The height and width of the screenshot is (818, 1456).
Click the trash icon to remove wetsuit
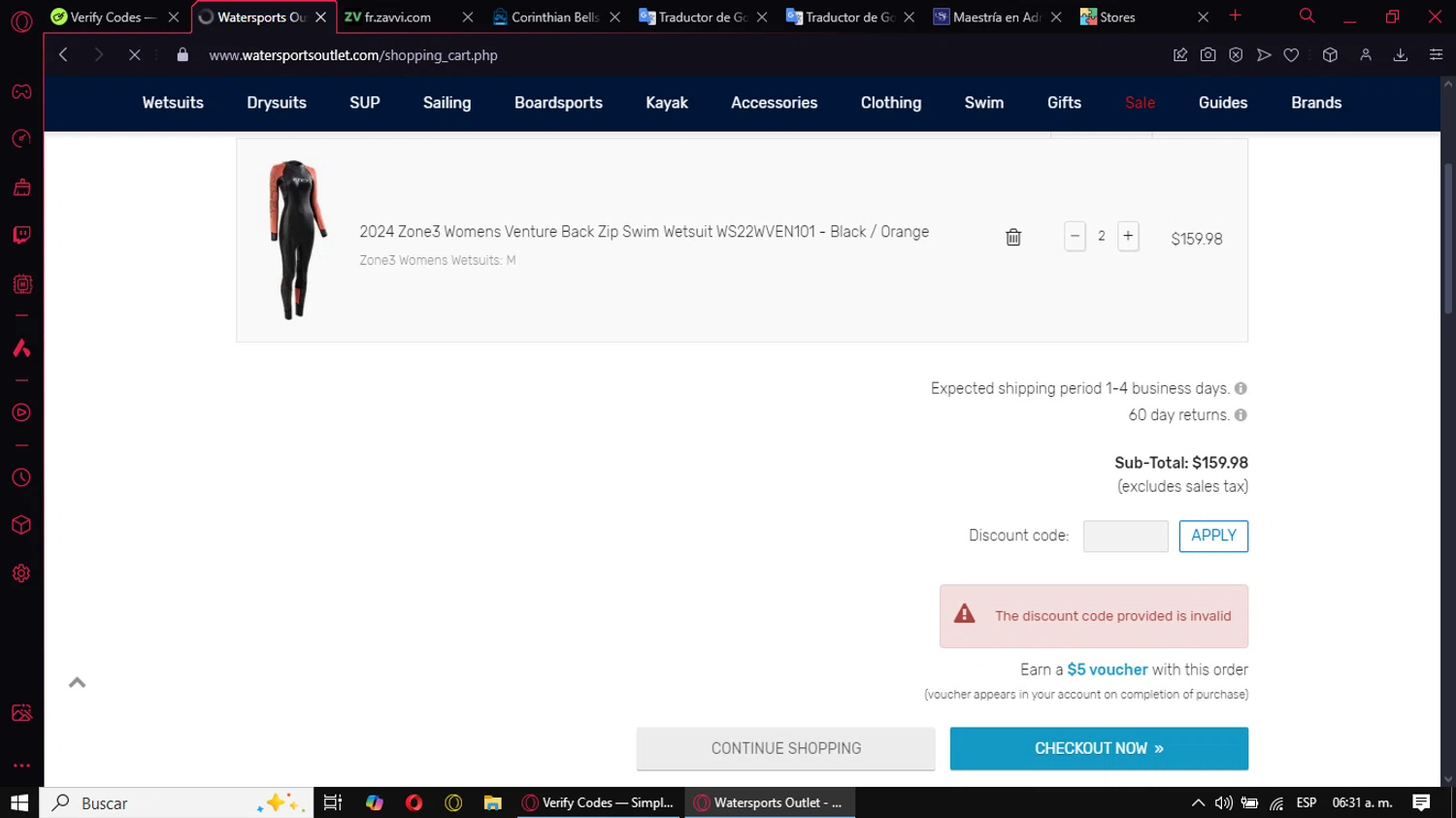click(1013, 237)
